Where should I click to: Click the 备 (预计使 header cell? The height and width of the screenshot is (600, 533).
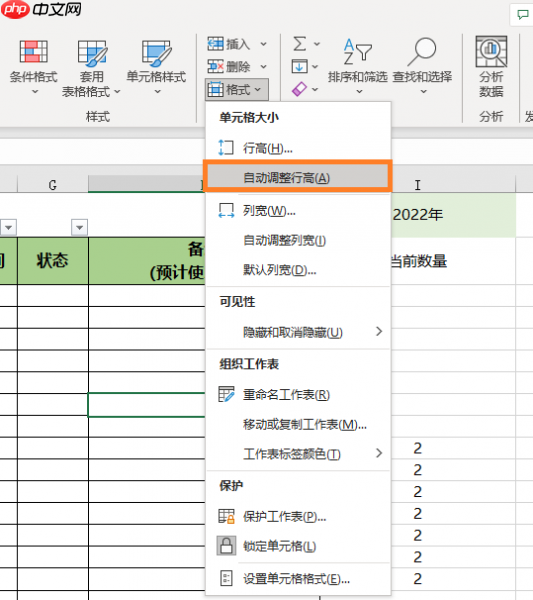[x=147, y=261]
